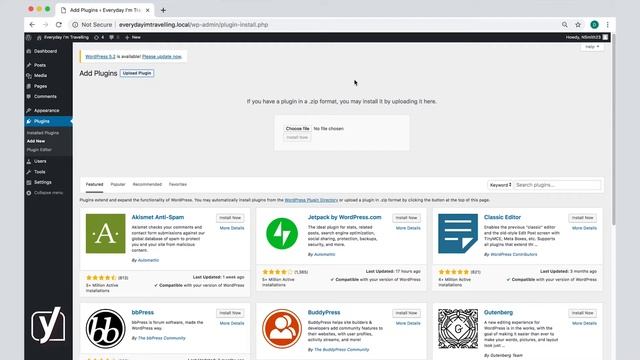Open More Details for Akismet

[232, 228]
